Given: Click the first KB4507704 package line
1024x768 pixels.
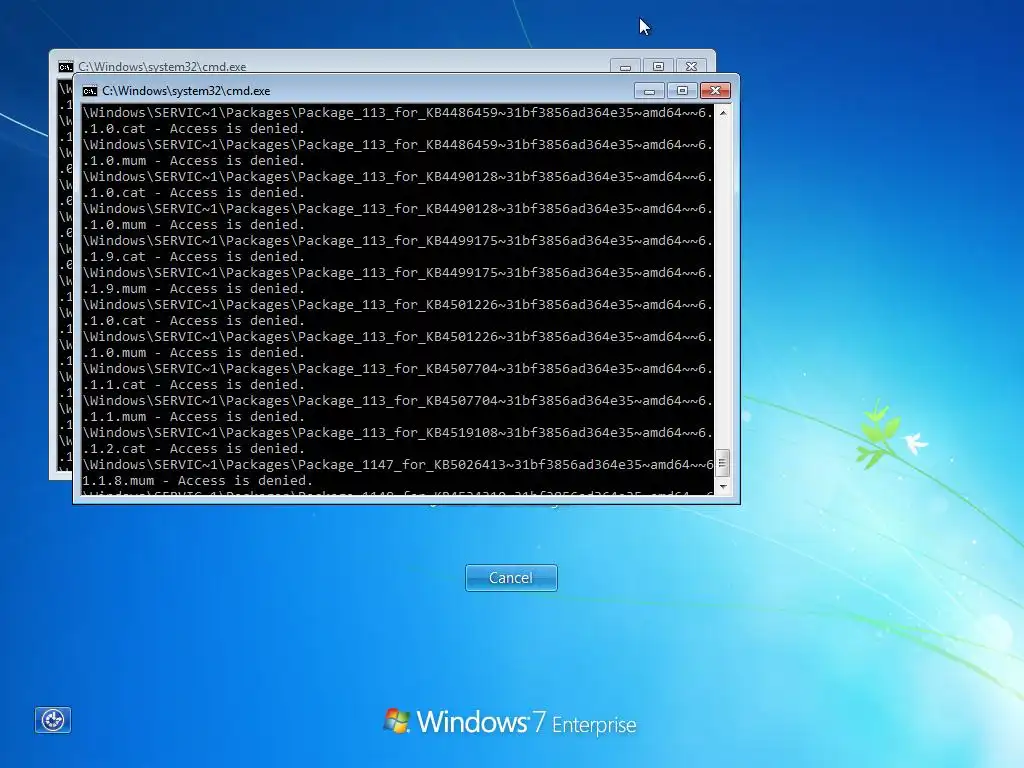Looking at the screenshot, I should [x=398, y=368].
